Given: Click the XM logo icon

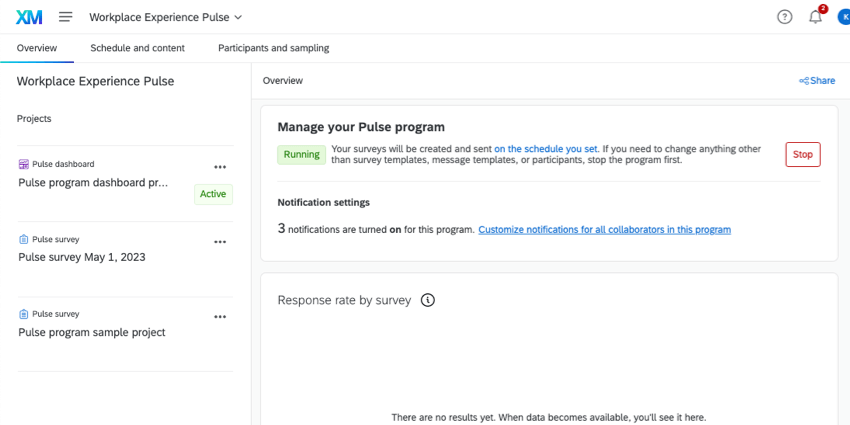Looking at the screenshot, I should point(29,17).
